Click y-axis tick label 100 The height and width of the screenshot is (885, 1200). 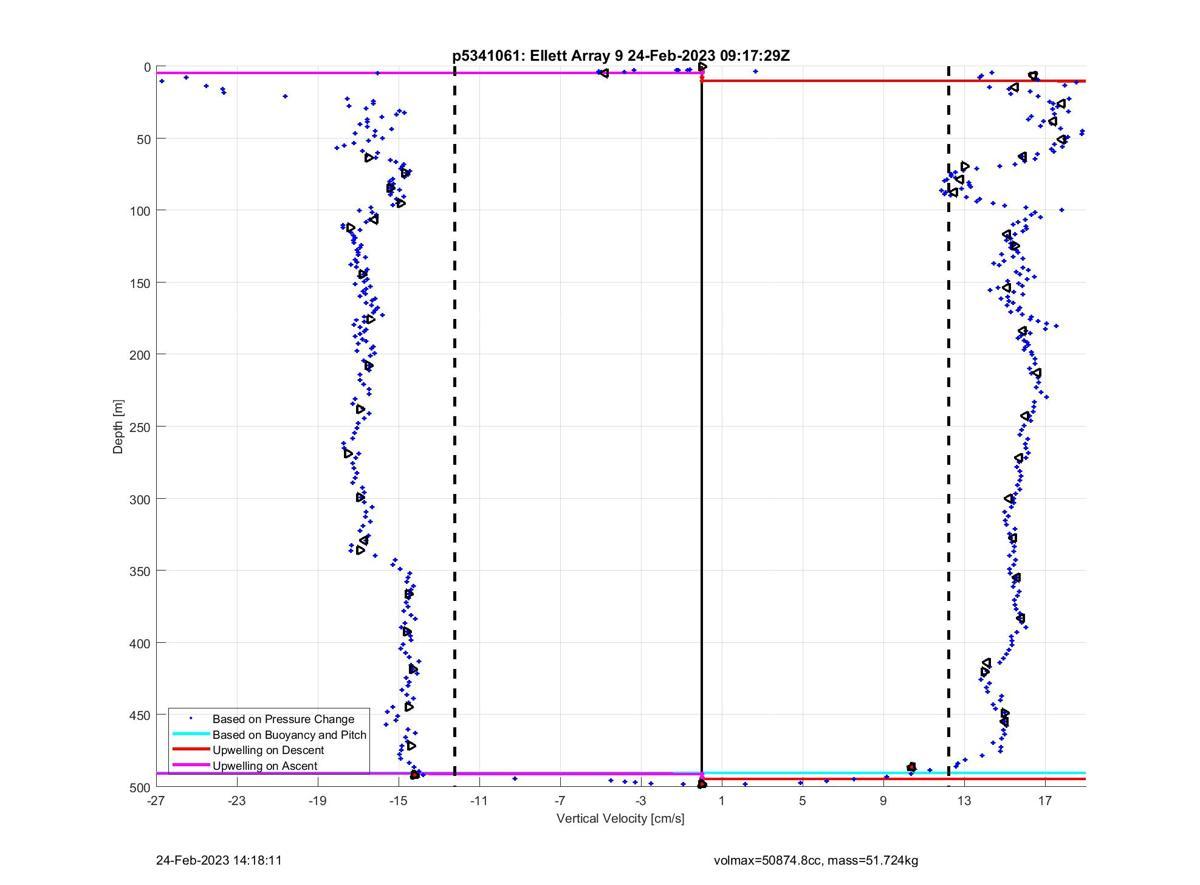click(141, 211)
